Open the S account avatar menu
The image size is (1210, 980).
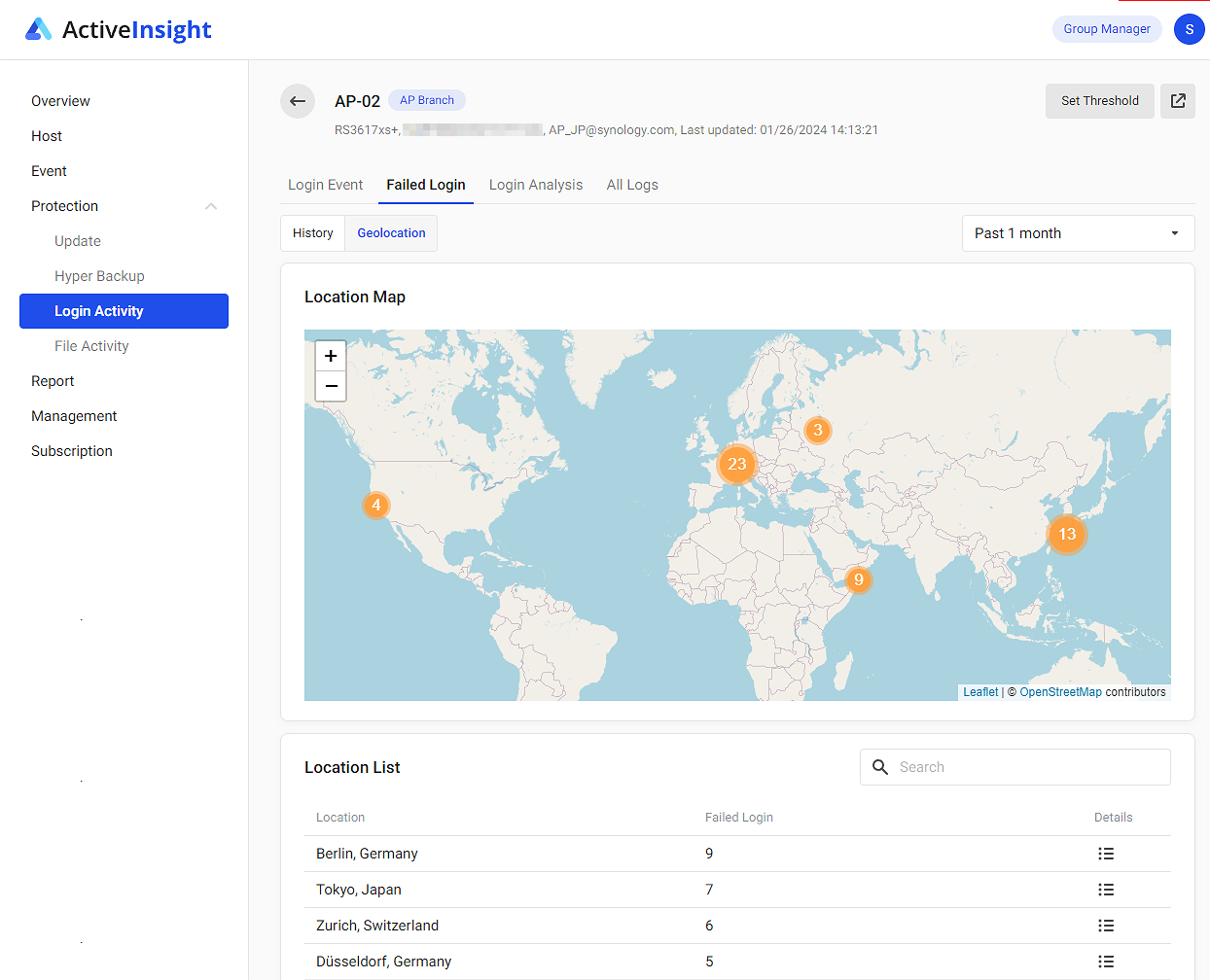point(1189,29)
